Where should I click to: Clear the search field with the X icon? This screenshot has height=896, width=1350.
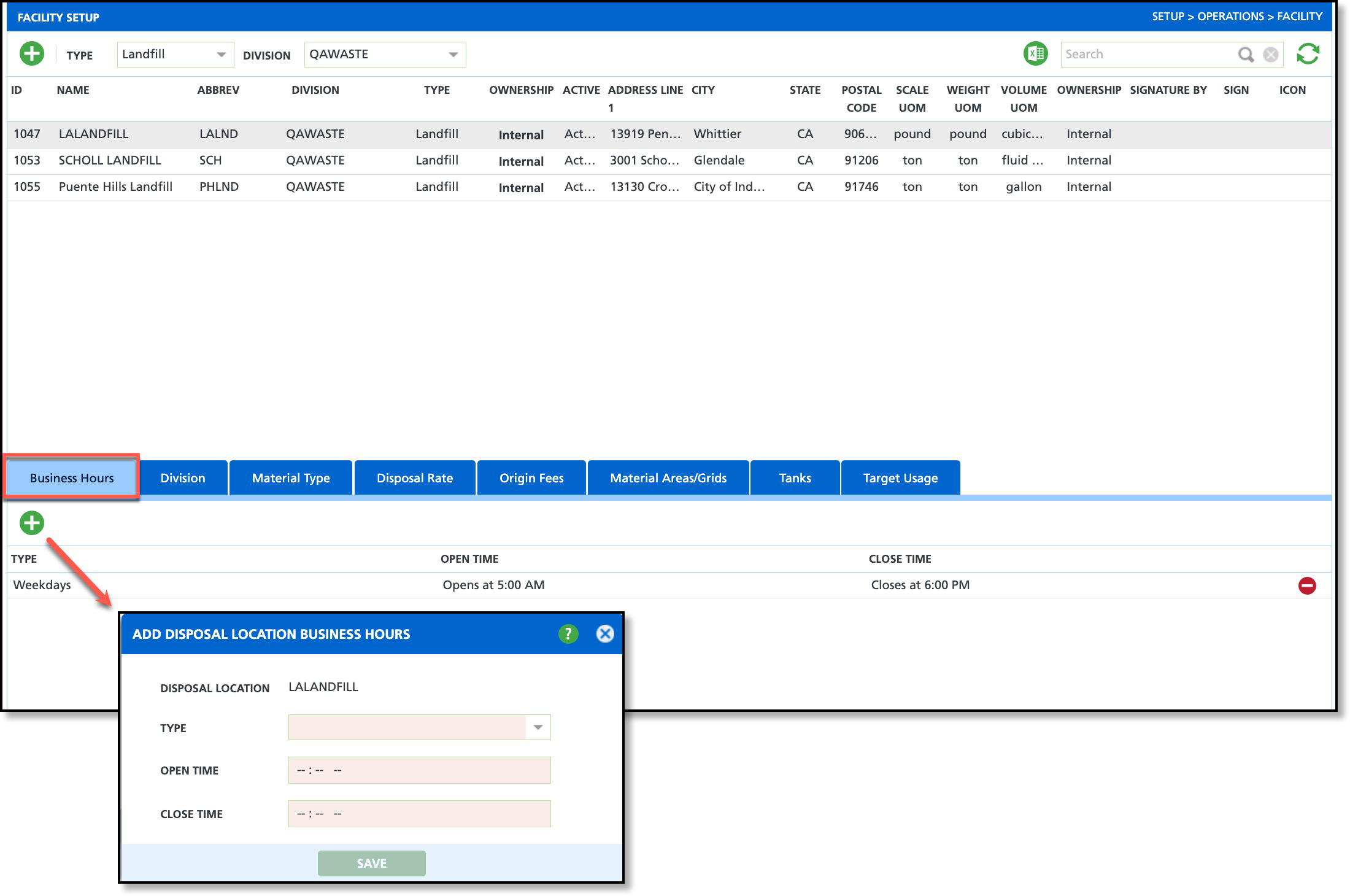[x=1270, y=55]
